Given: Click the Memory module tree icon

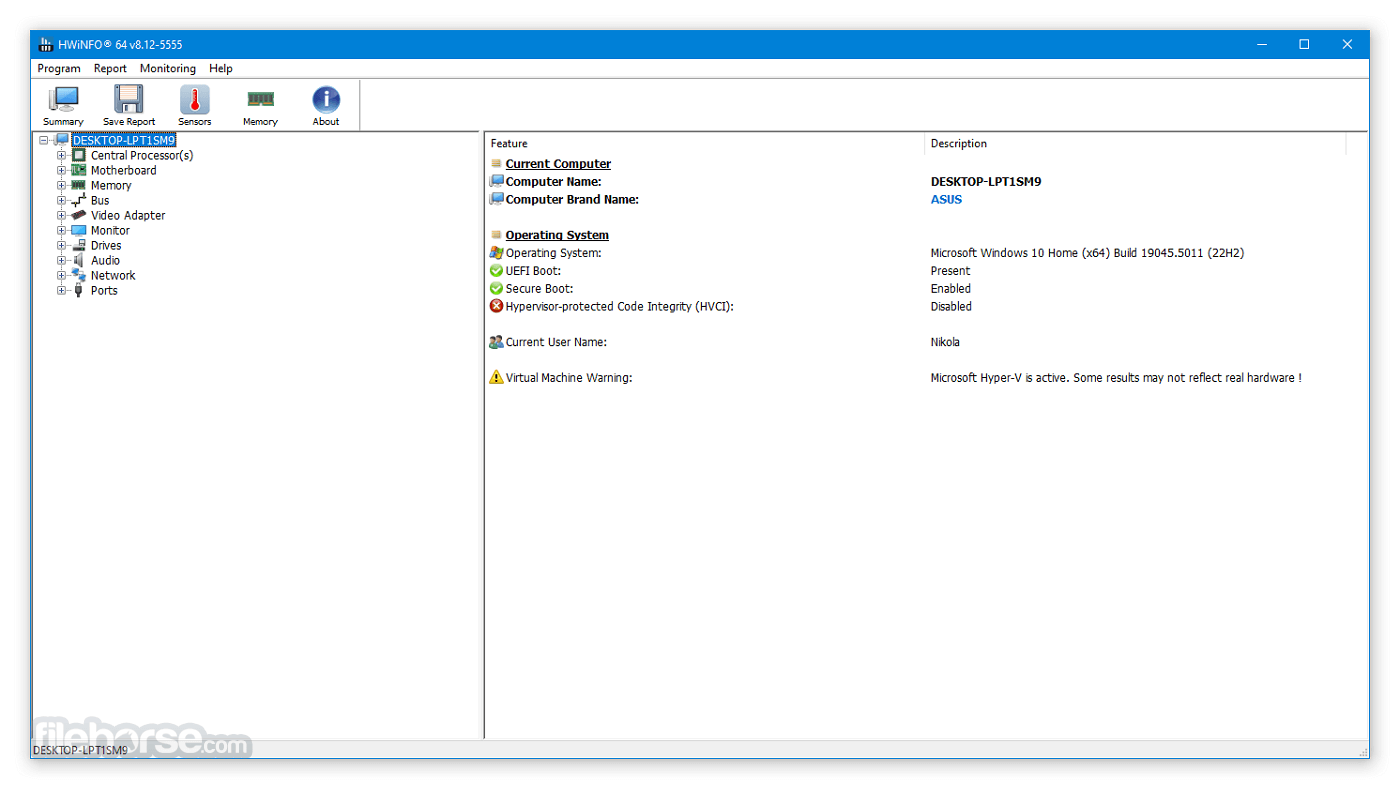Looking at the screenshot, I should (79, 185).
